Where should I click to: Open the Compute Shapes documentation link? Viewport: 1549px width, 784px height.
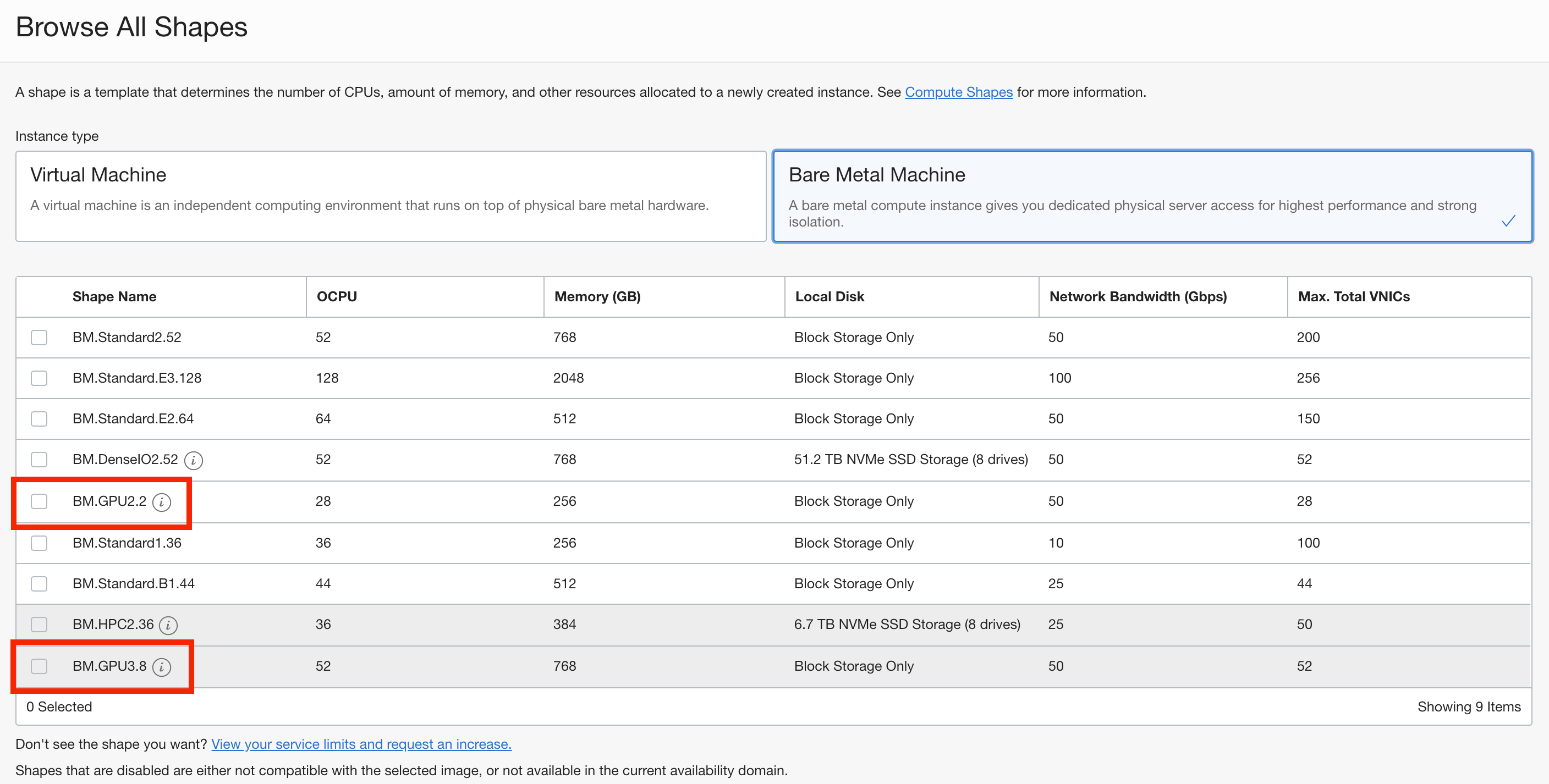(959, 92)
